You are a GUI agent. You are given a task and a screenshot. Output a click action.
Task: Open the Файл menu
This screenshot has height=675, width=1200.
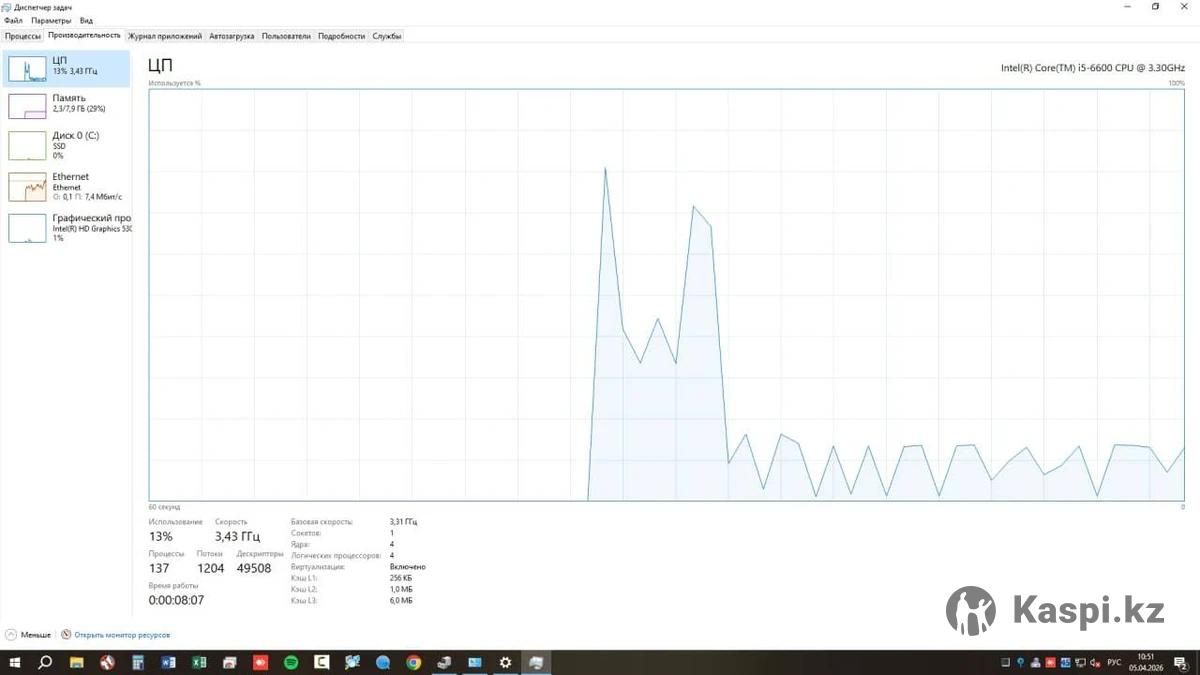coord(13,20)
